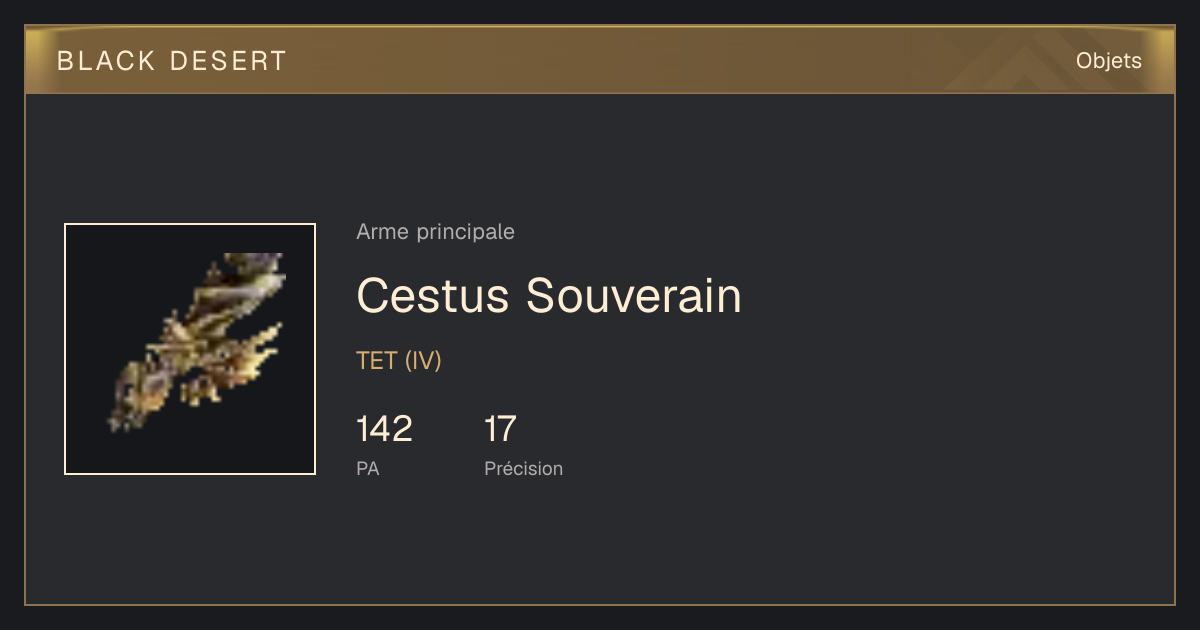
Task: Click the word Souverain in item name
Action: (634, 295)
